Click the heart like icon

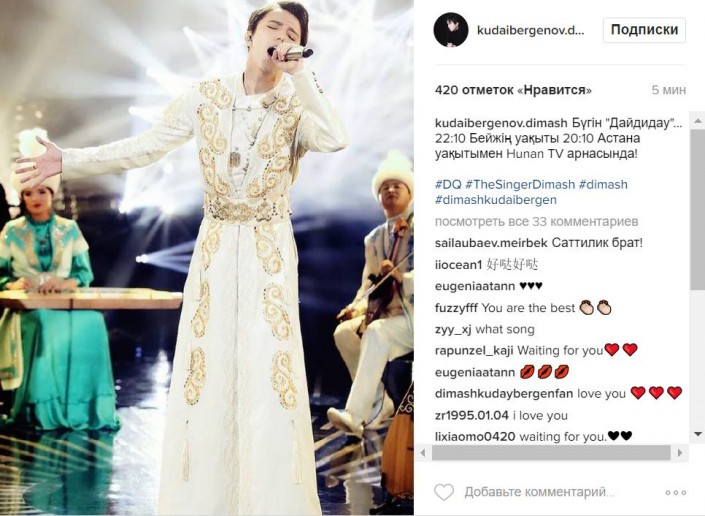point(444,492)
